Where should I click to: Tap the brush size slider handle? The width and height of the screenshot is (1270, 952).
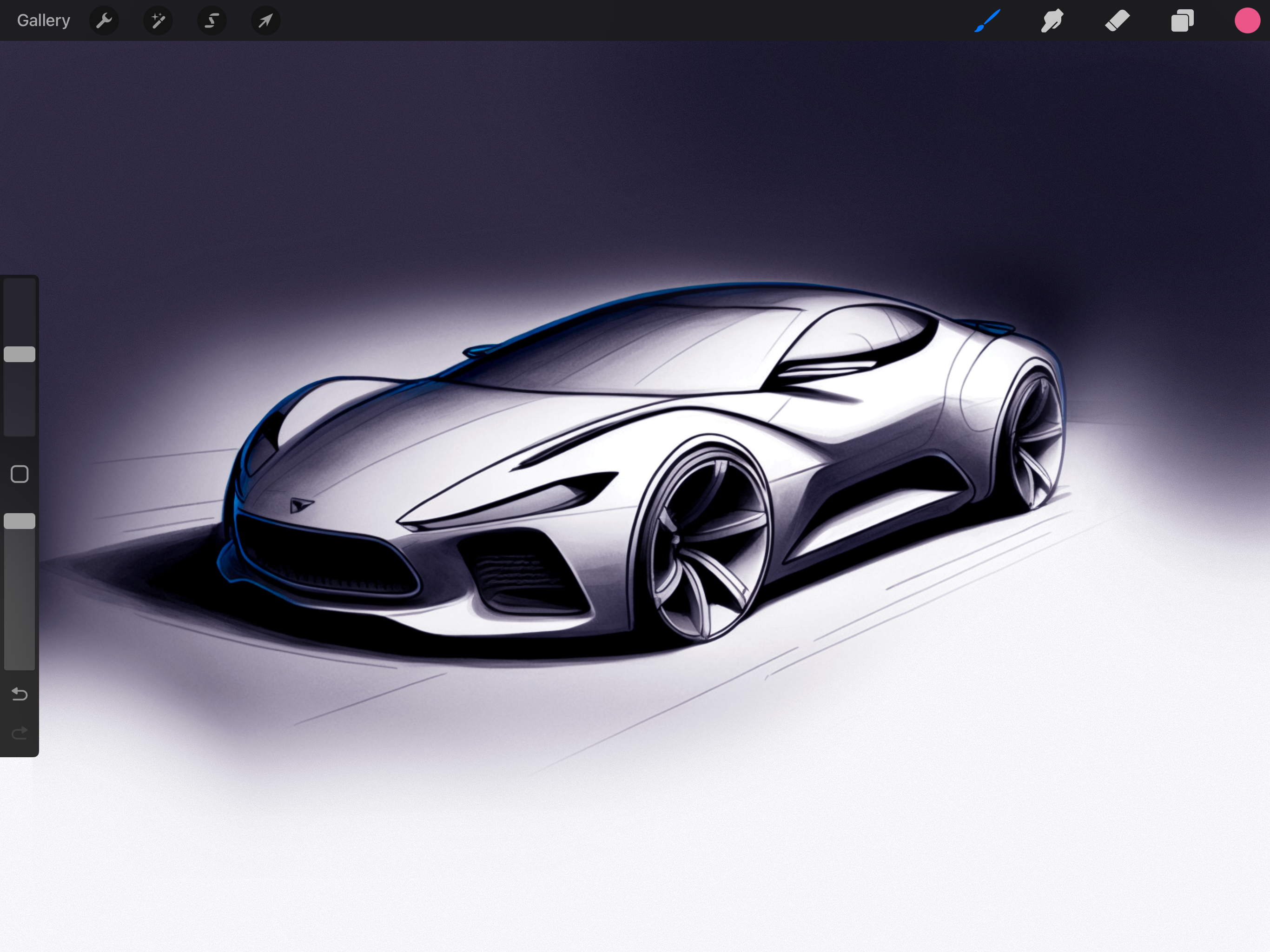20,354
